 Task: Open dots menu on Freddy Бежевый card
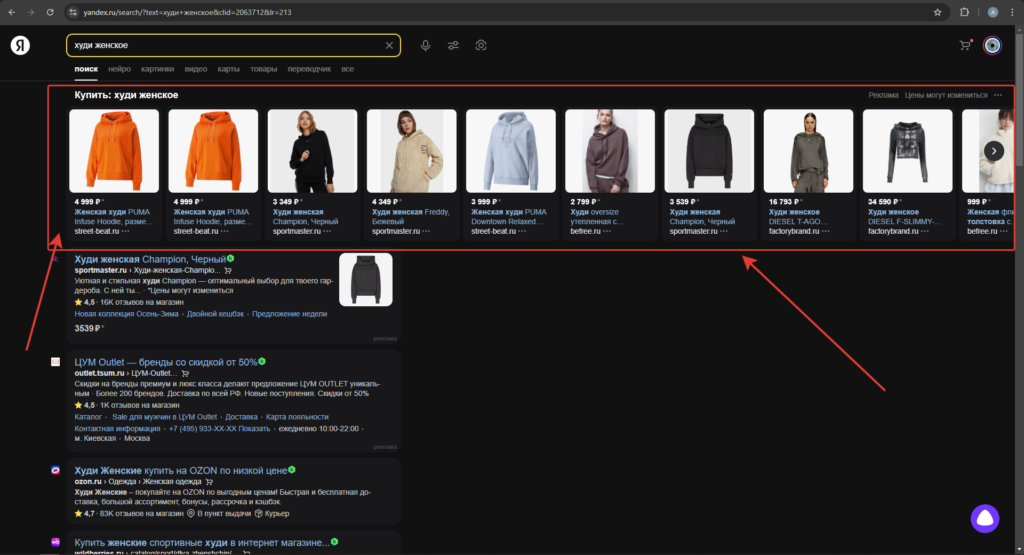(x=426, y=231)
